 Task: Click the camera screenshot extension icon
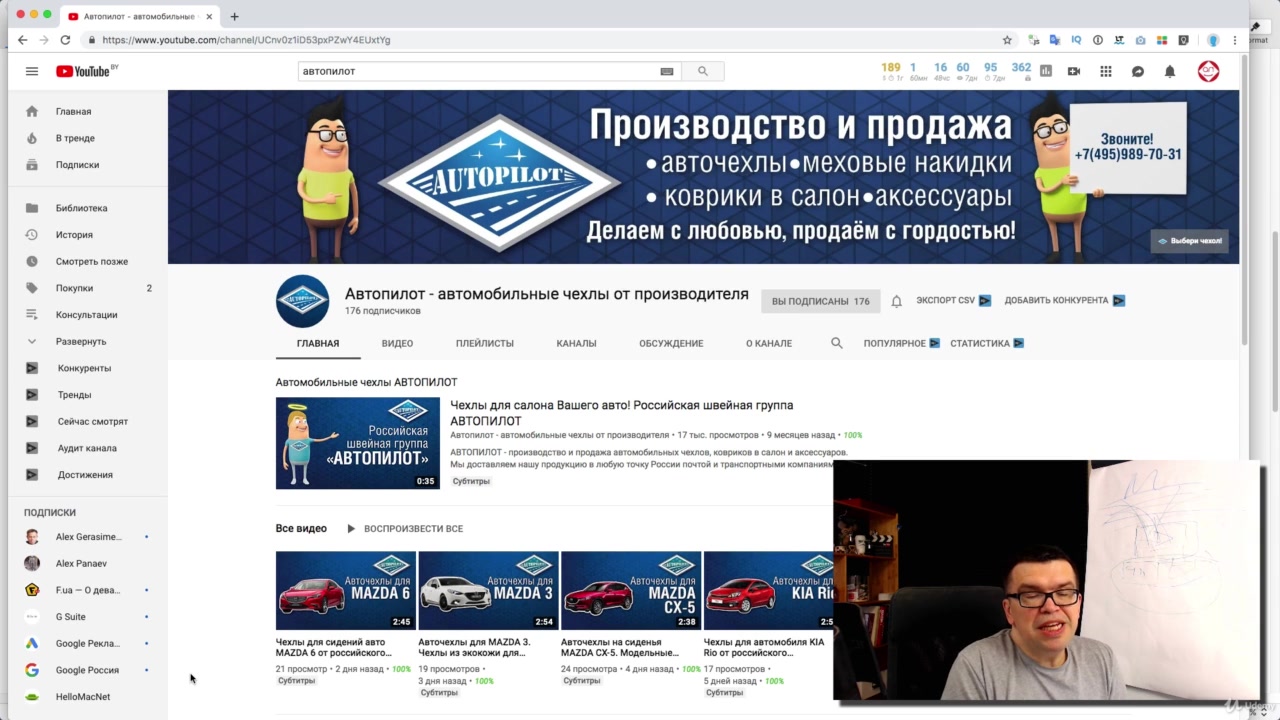[1141, 40]
